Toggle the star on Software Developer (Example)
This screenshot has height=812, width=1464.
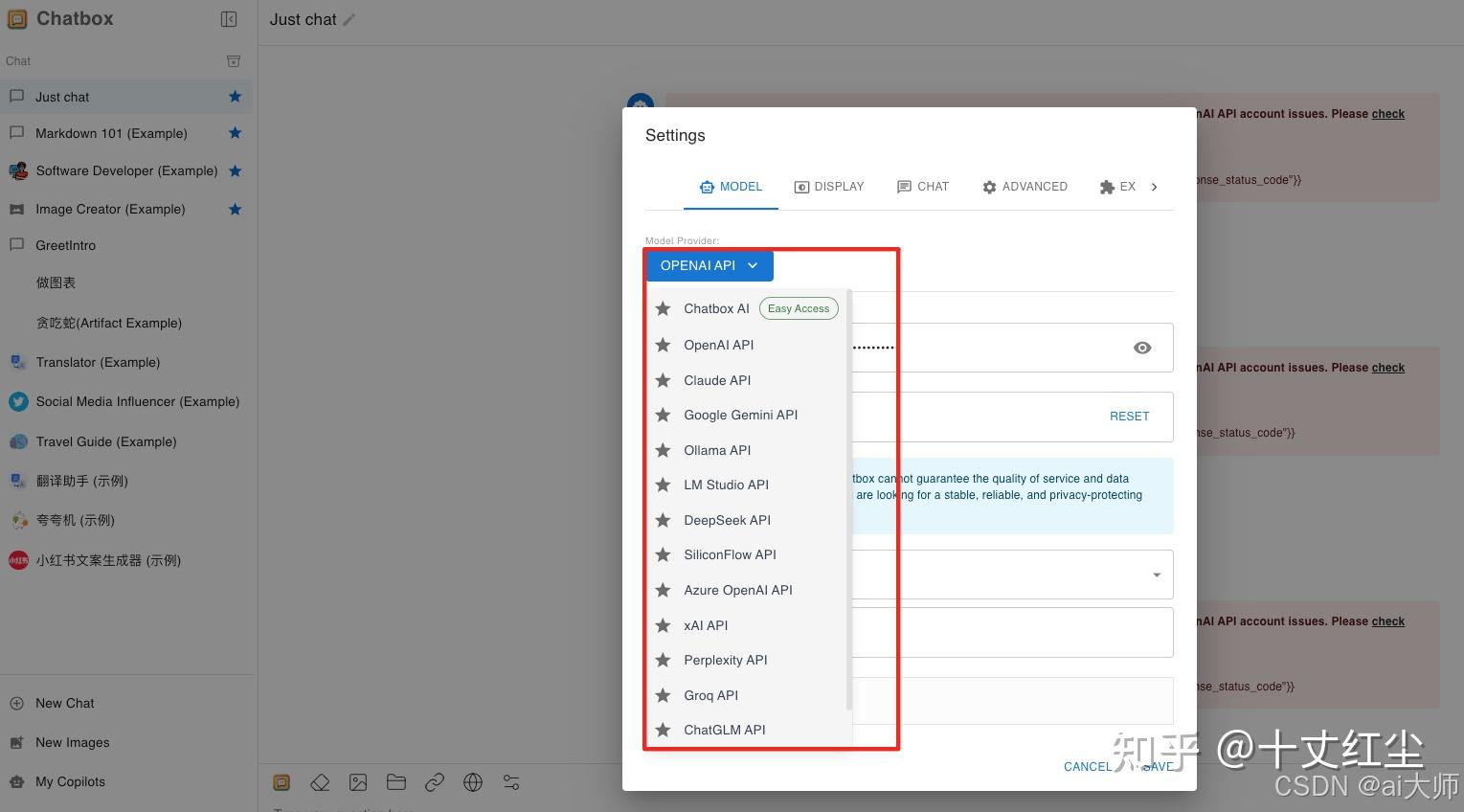235,171
